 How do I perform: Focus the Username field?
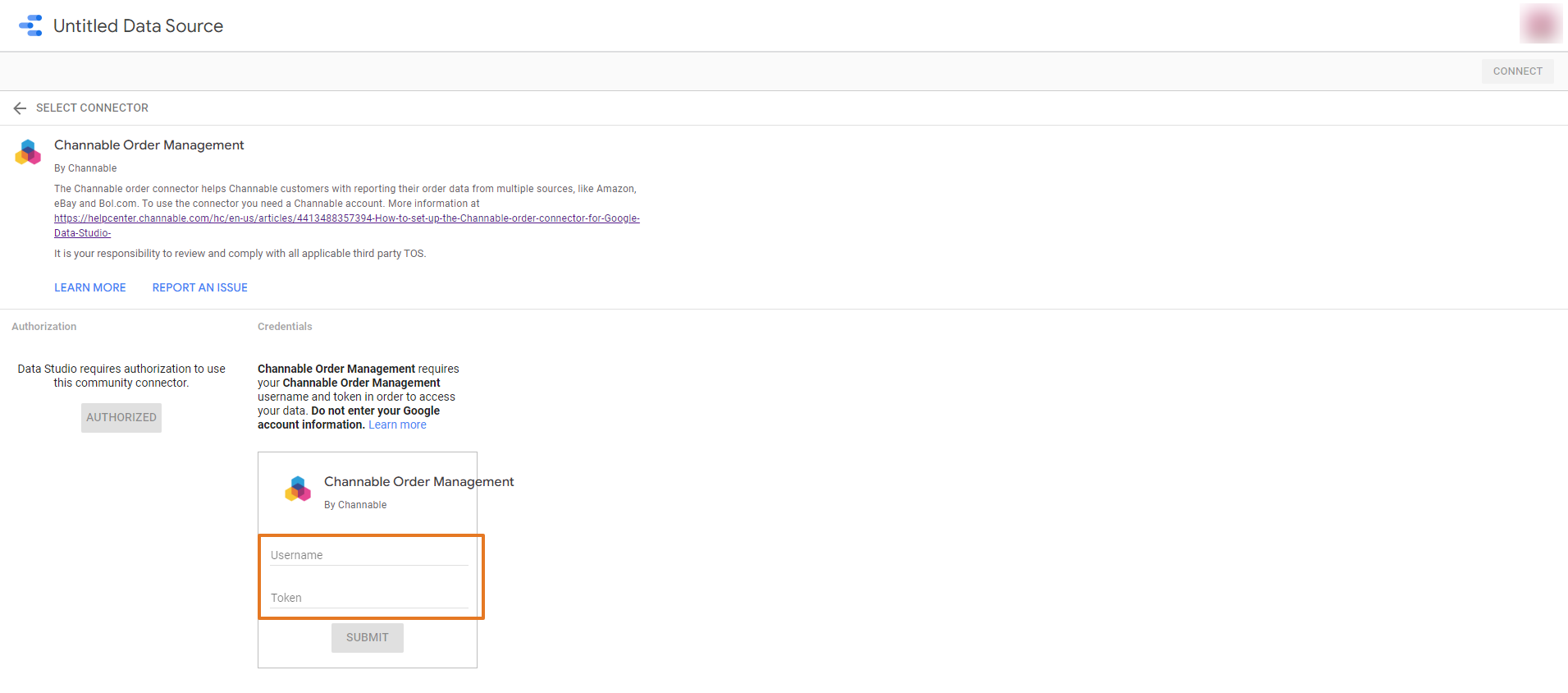point(368,555)
